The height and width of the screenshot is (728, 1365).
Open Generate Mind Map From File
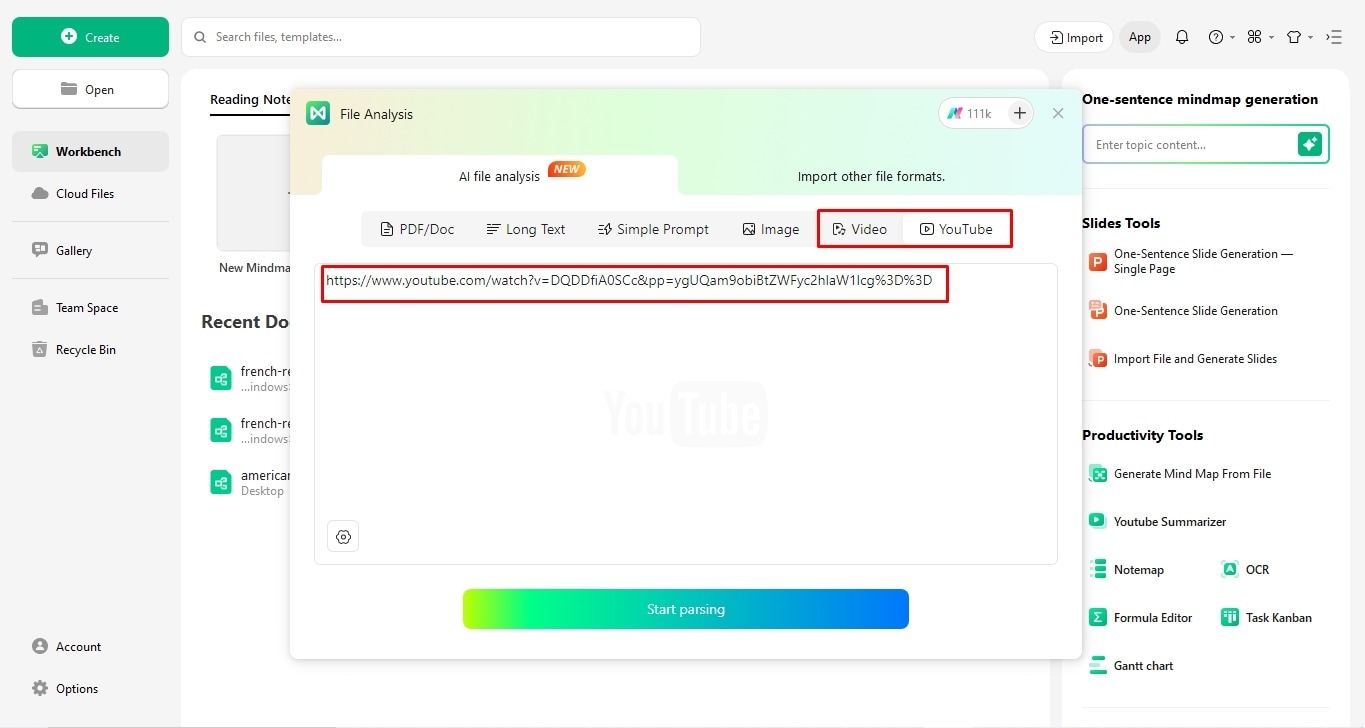[1181, 474]
